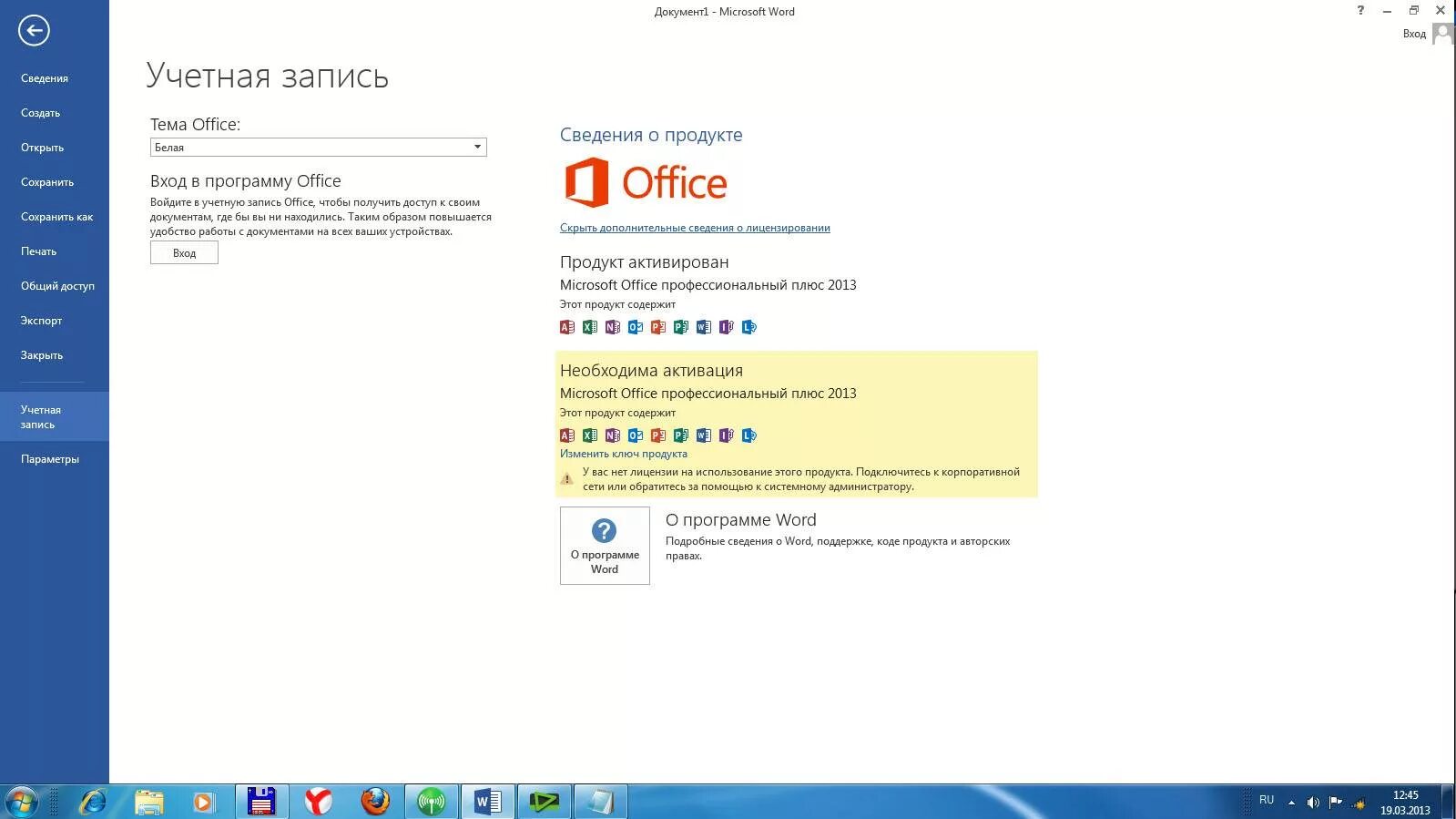Click the Show desktop strip by the clock
1456x819 pixels.
(x=1449, y=802)
